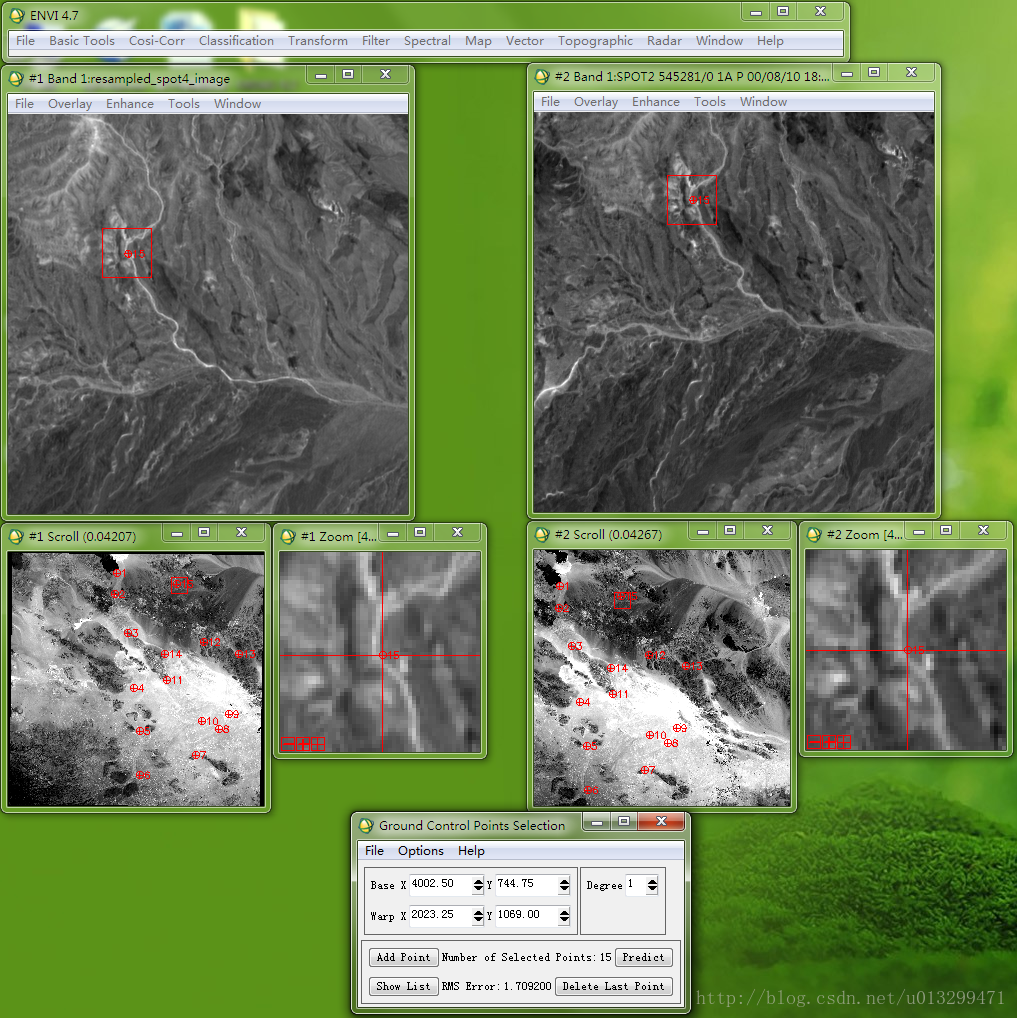Image resolution: width=1017 pixels, height=1018 pixels.
Task: Click zoom-in plus icon in #2 Zoom window
Action: click(829, 741)
